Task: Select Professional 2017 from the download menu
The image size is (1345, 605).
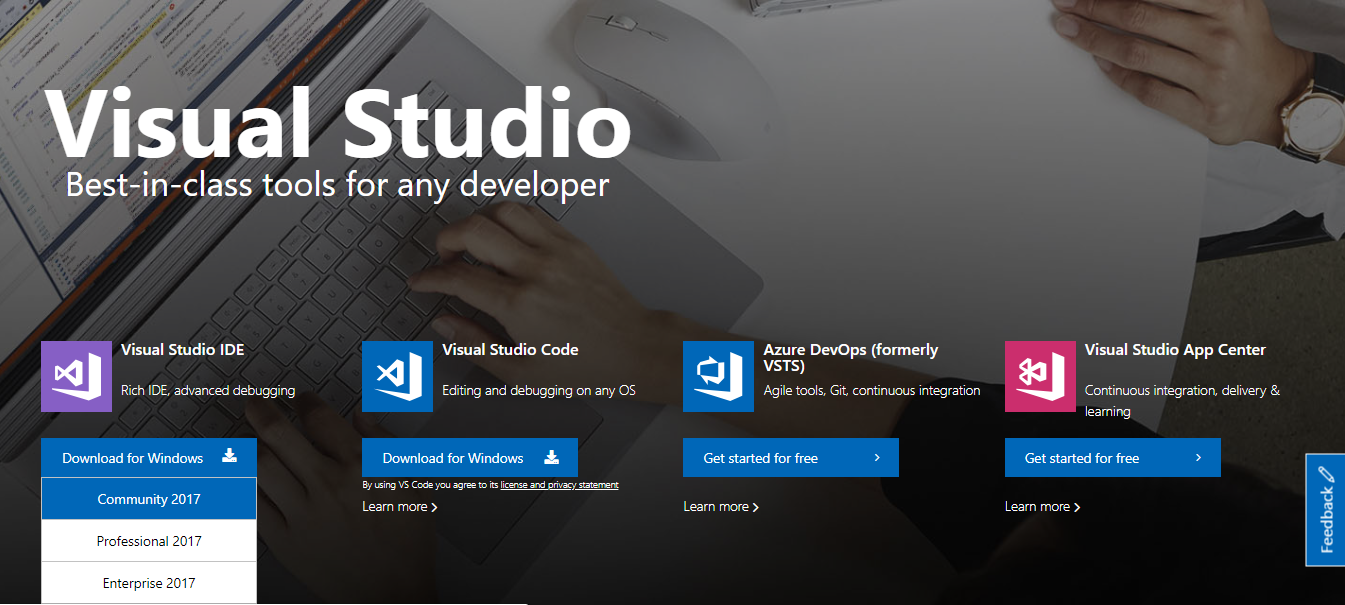Action: point(149,541)
